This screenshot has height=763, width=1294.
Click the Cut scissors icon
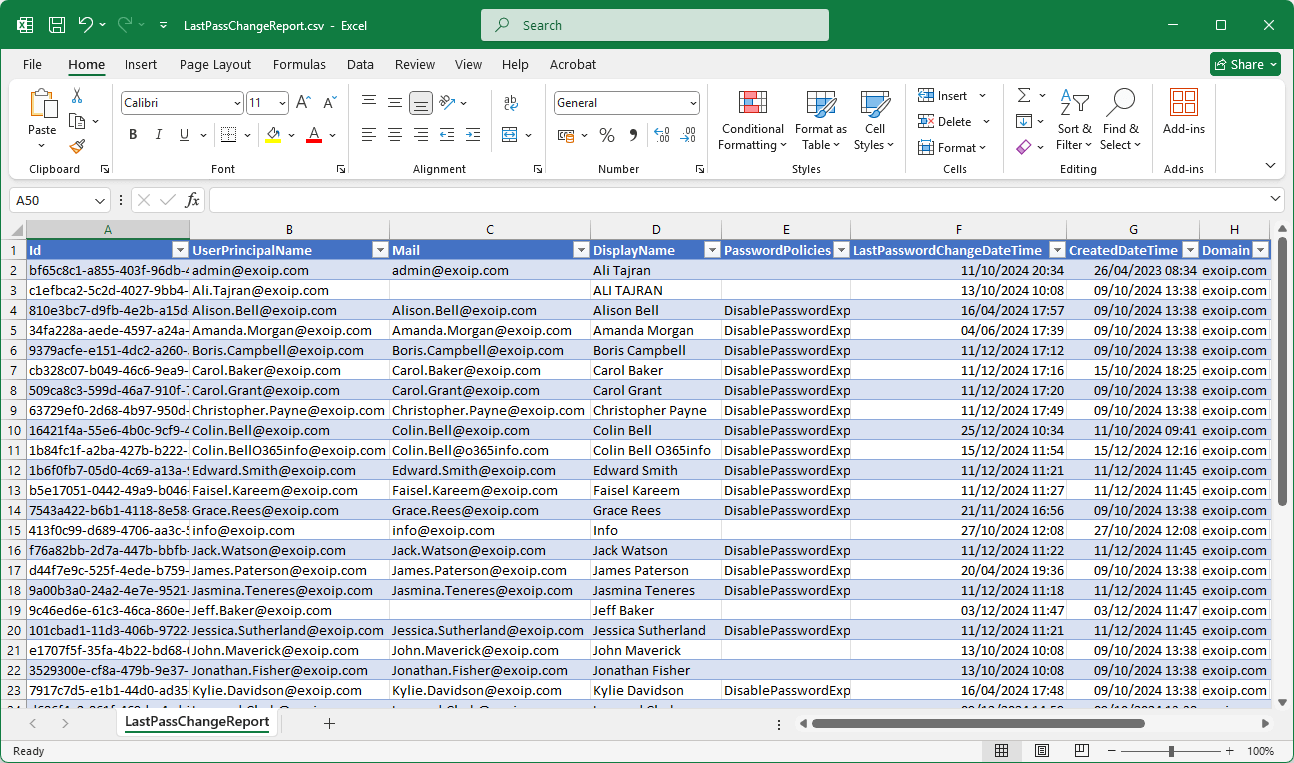coord(77,96)
